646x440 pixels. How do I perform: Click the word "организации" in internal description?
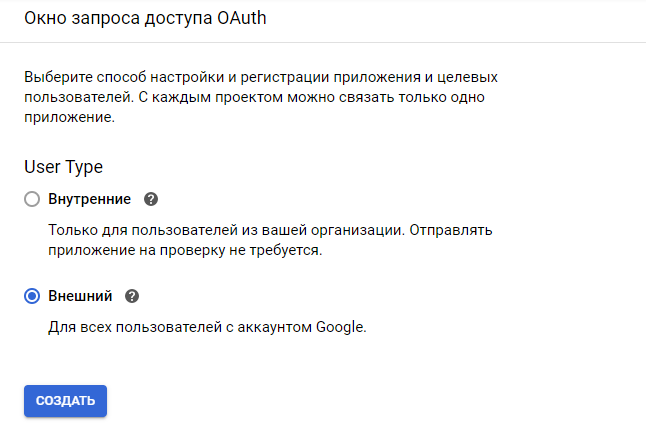click(x=358, y=230)
